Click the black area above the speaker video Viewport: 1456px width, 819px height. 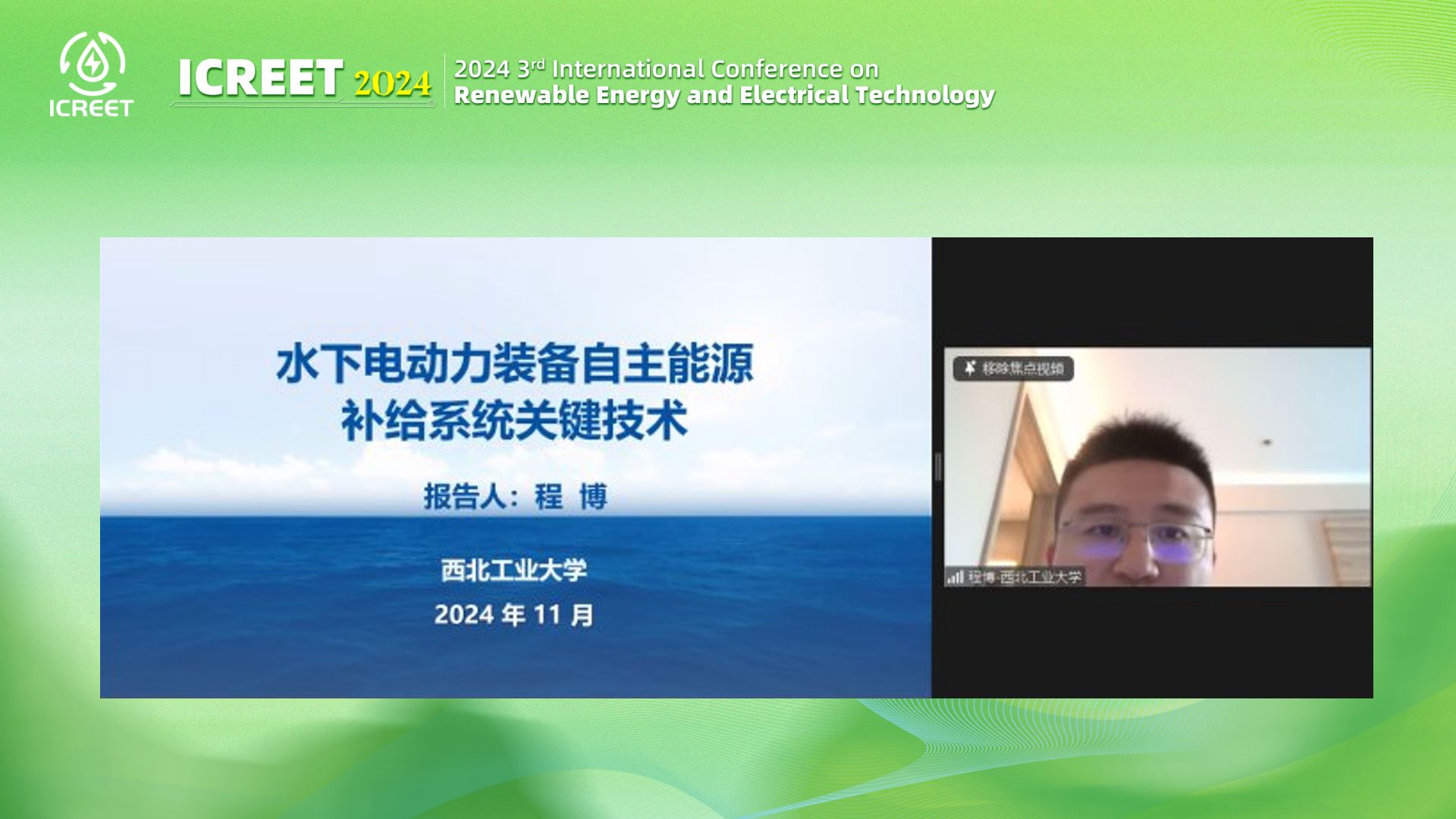(x=1153, y=292)
